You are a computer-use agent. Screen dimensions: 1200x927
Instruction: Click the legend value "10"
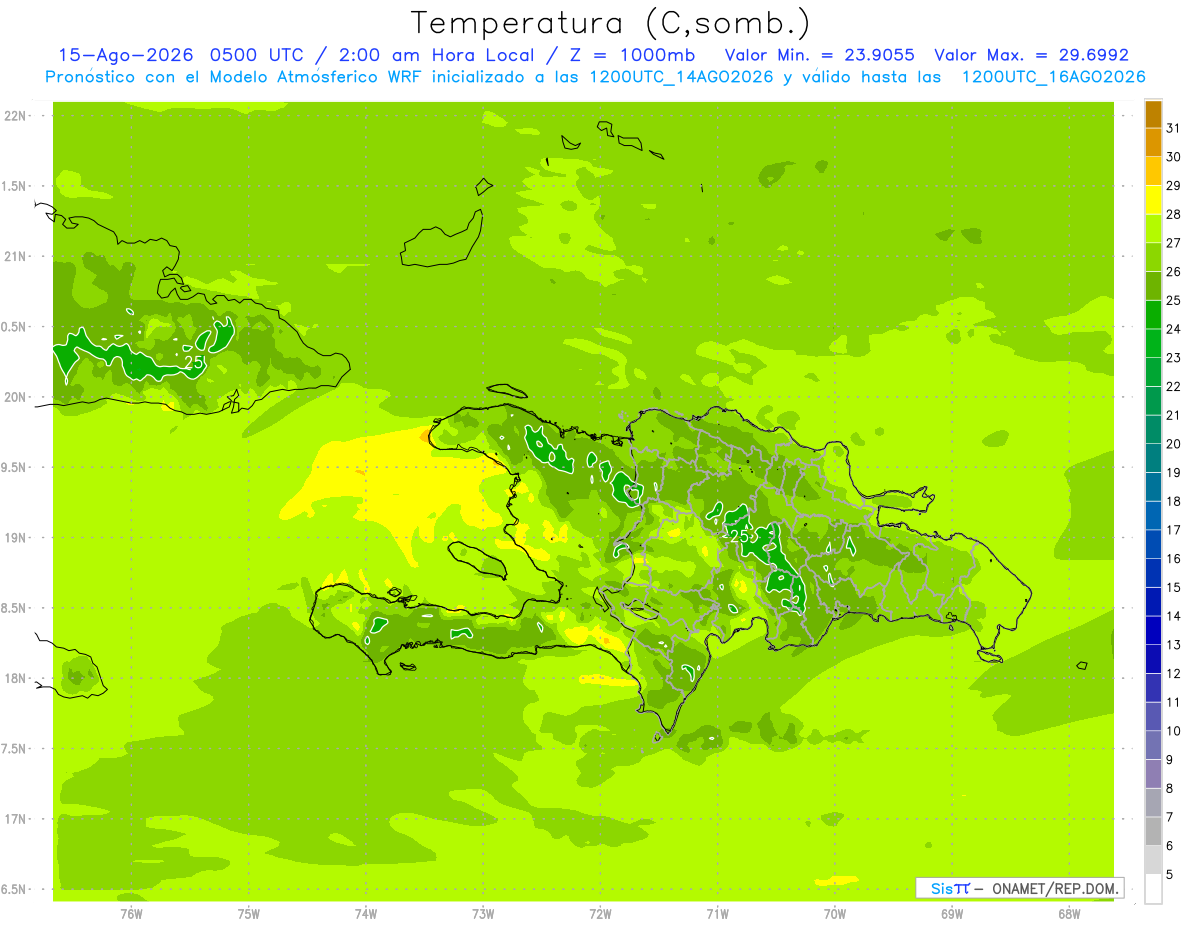(x=1174, y=732)
